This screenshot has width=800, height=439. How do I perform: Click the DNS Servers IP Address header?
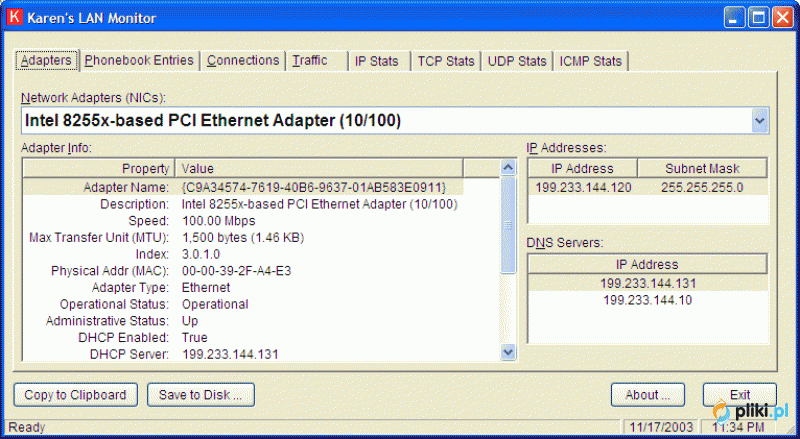[647, 264]
